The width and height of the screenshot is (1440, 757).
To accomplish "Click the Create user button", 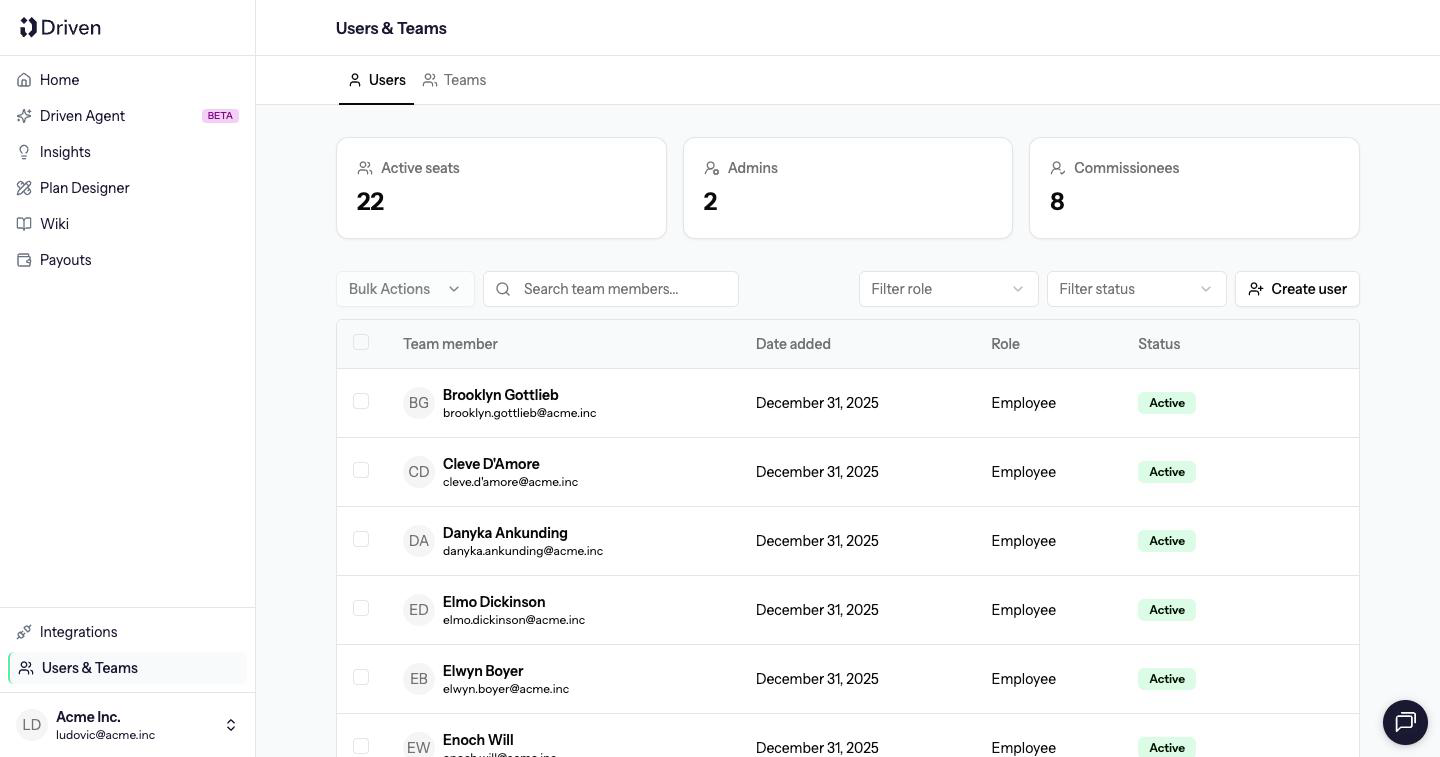I will (x=1297, y=289).
